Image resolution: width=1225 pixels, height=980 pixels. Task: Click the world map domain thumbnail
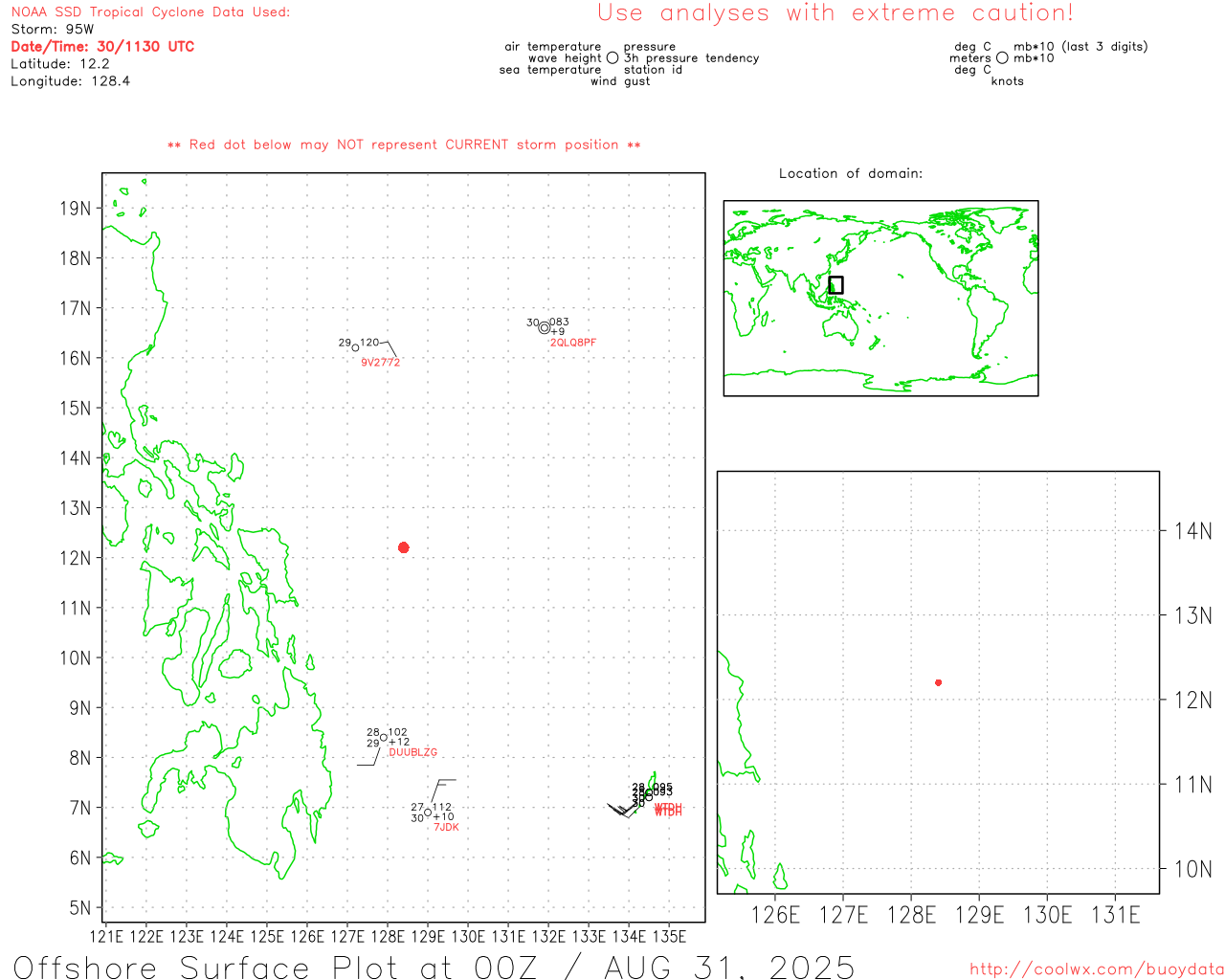[x=880, y=298]
